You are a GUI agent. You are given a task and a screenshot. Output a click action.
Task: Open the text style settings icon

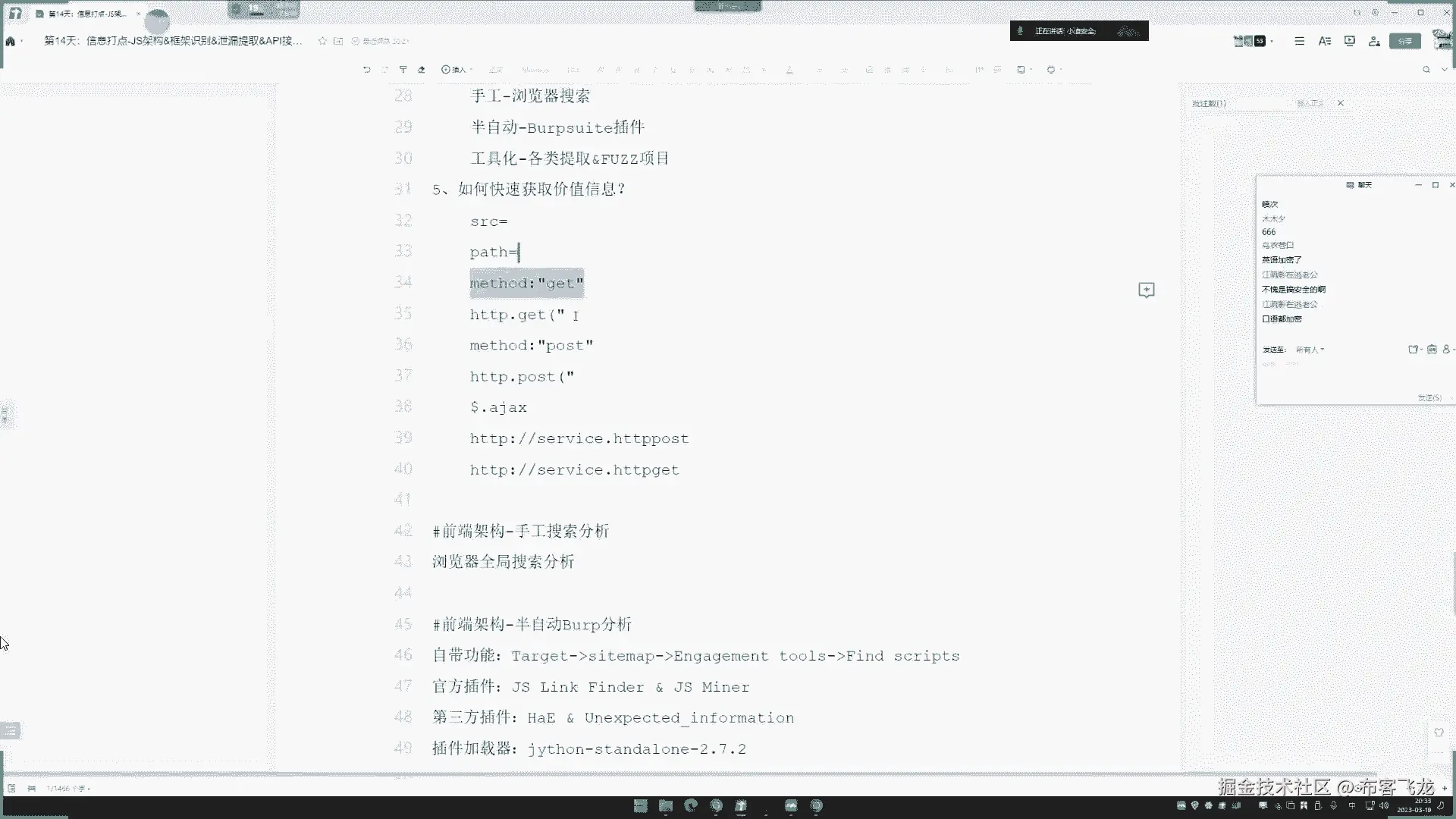pos(1324,41)
